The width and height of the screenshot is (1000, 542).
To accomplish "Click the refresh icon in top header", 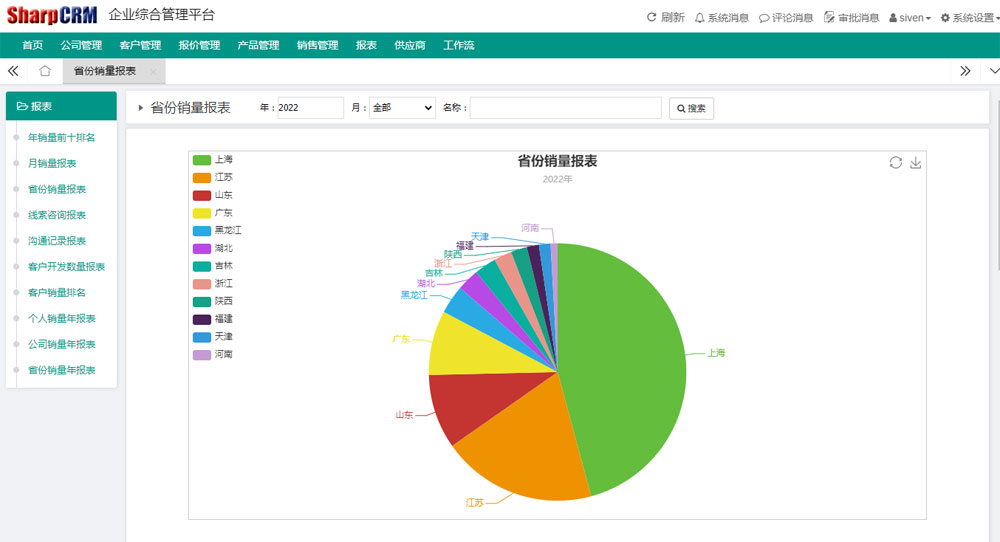I will point(652,17).
